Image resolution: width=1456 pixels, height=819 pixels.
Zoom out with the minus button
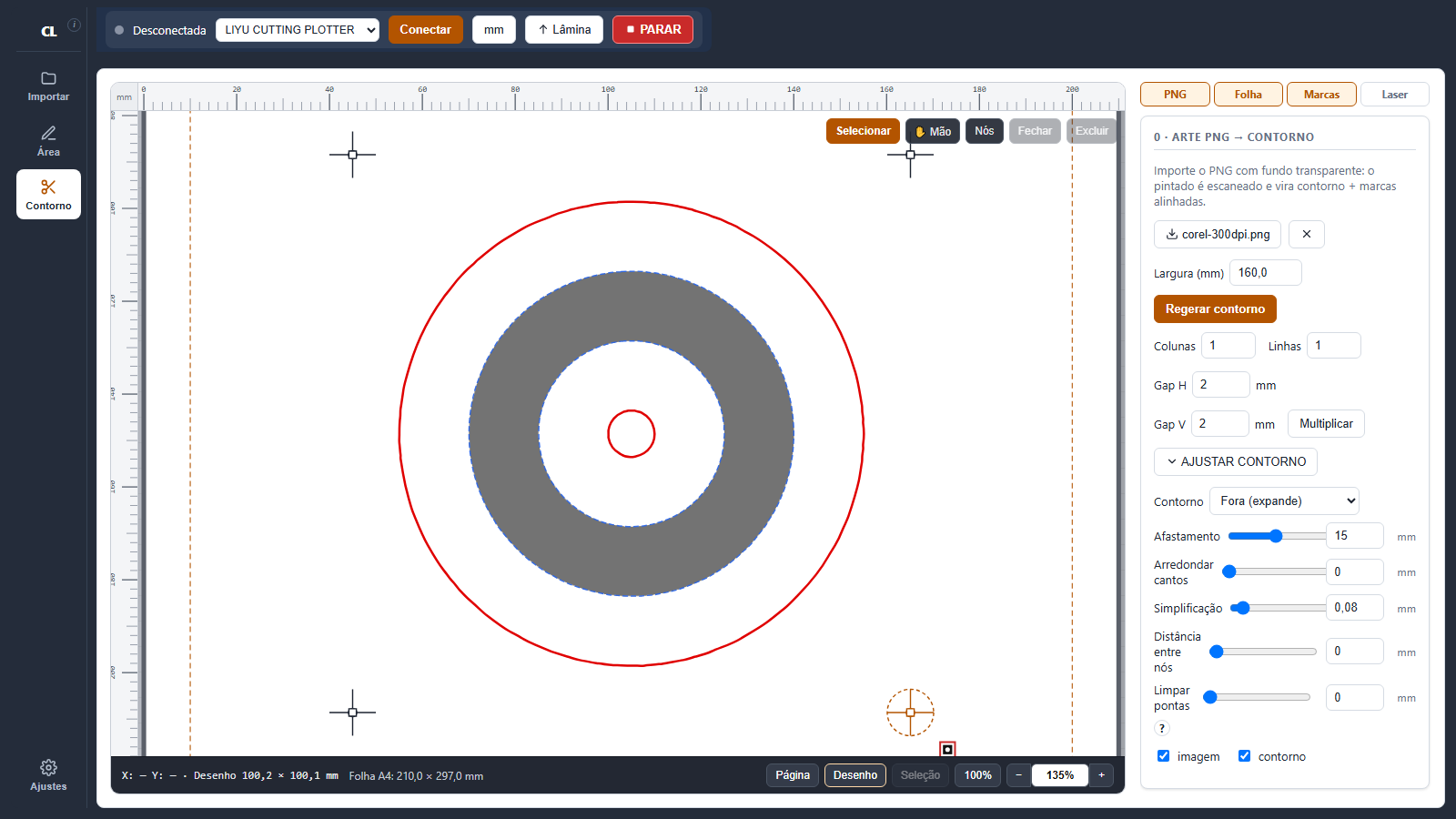coord(1019,775)
